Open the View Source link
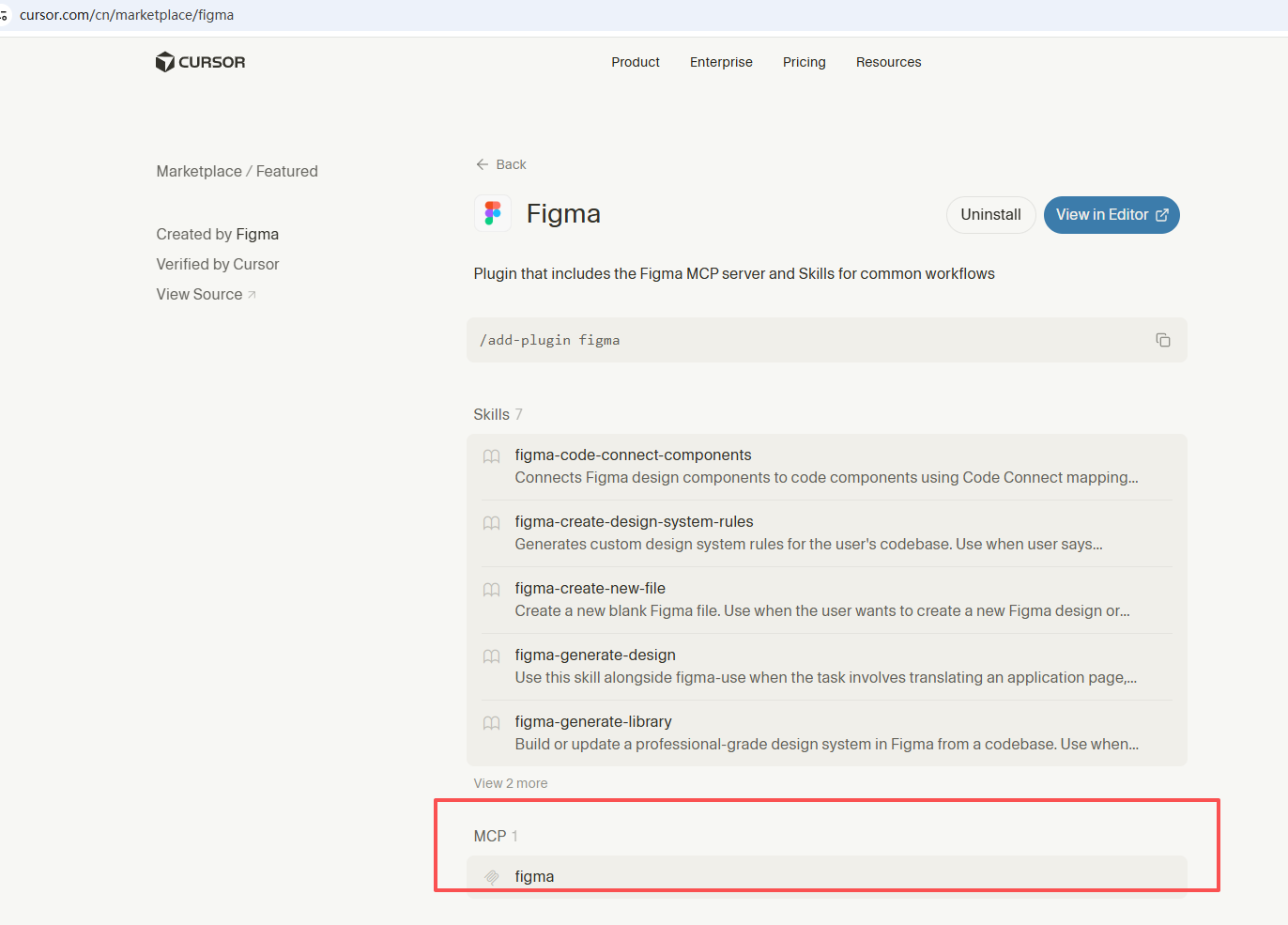Screen dimensions: 1288x925 tap(206, 294)
